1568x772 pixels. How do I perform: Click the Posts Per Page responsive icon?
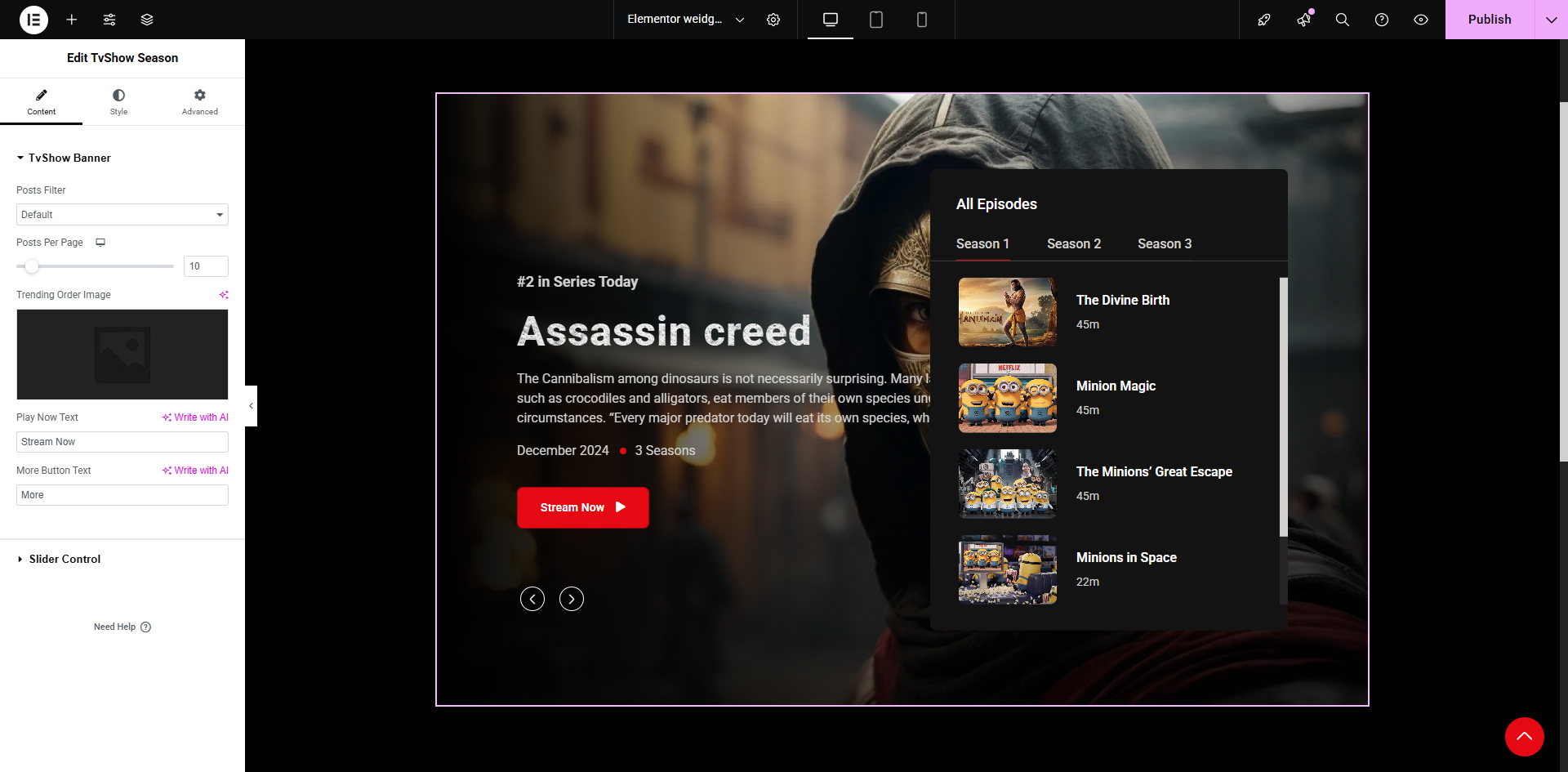click(100, 243)
